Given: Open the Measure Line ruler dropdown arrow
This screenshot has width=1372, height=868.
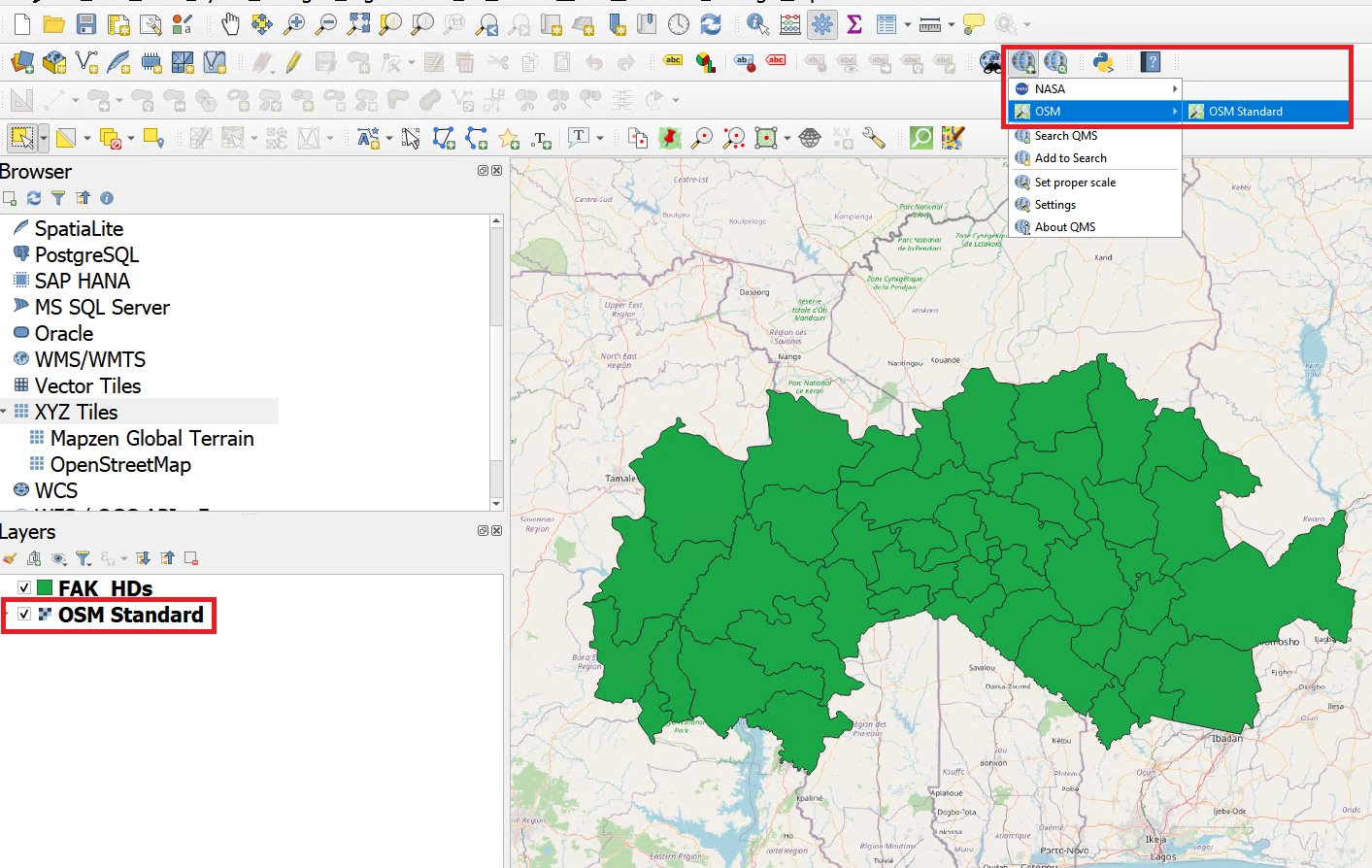Looking at the screenshot, I should point(951,24).
